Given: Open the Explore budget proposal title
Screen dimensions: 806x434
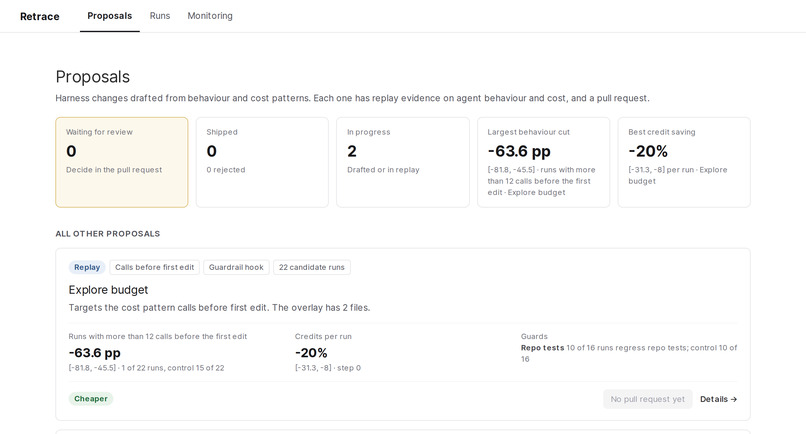Looking at the screenshot, I should click(x=108, y=290).
